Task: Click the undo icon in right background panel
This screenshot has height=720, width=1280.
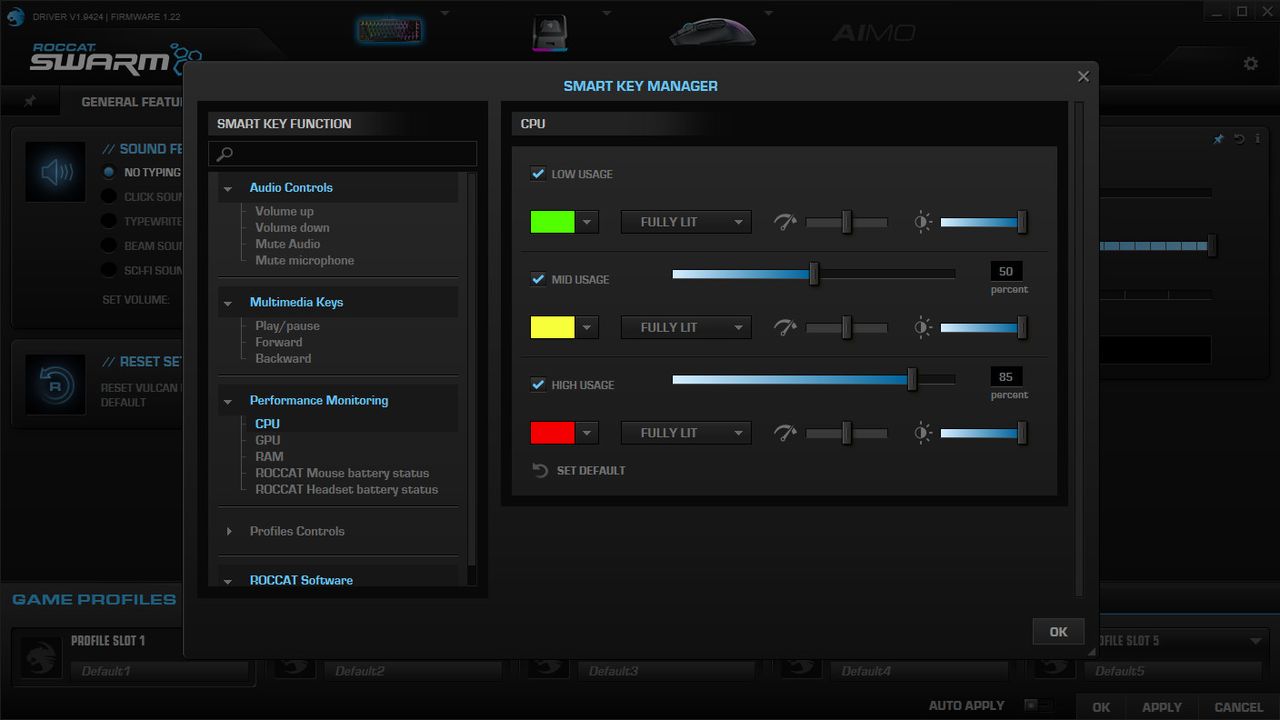Action: tap(1239, 140)
